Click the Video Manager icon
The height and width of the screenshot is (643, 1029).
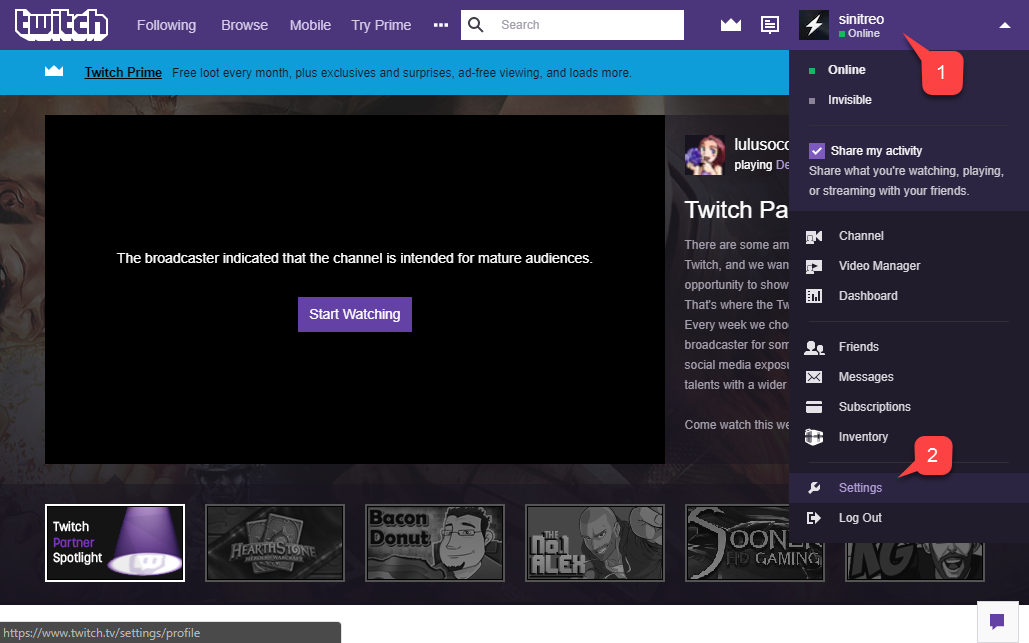click(x=814, y=266)
